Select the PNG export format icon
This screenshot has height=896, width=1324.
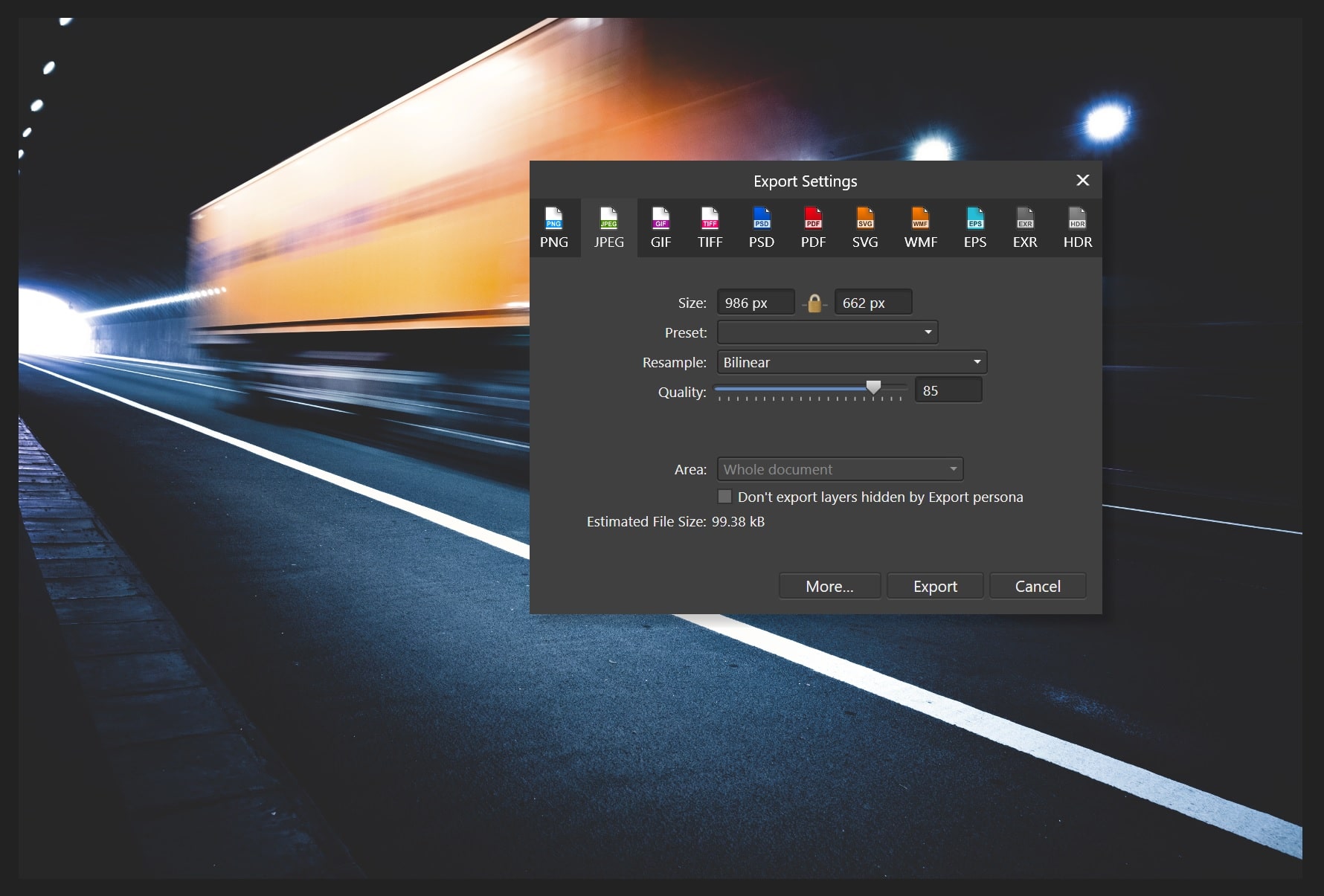(x=553, y=228)
